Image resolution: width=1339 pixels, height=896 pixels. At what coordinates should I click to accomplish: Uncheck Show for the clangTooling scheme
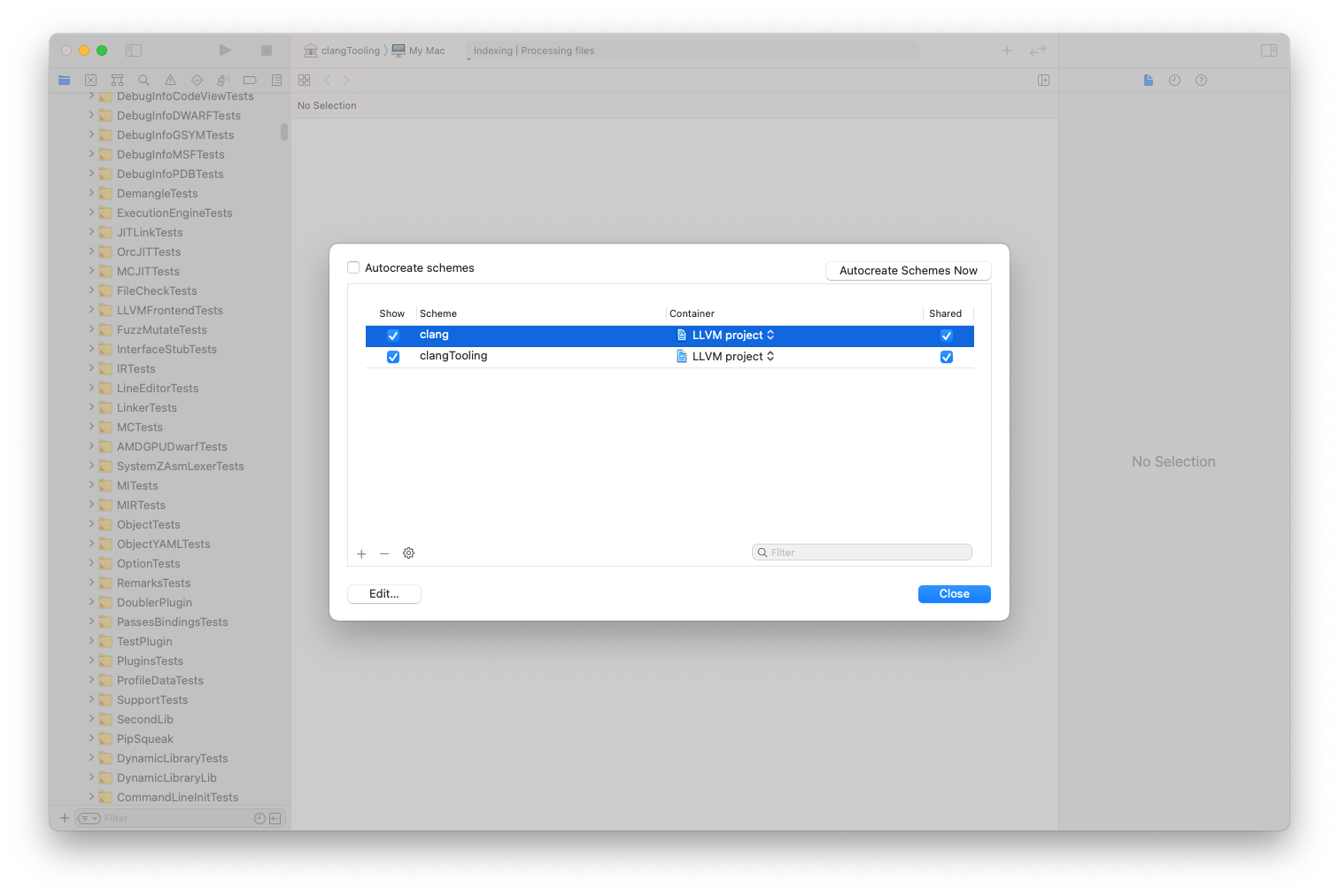point(393,357)
